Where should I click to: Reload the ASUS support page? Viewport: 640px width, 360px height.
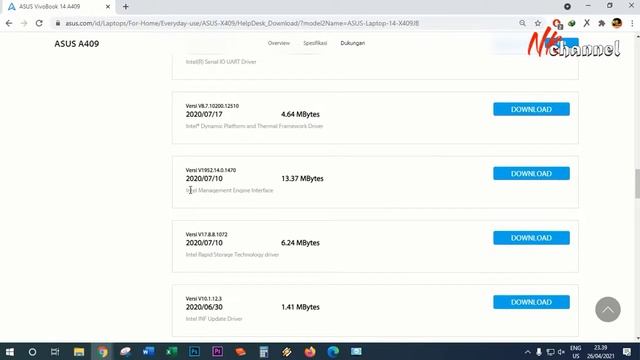(x=39, y=23)
